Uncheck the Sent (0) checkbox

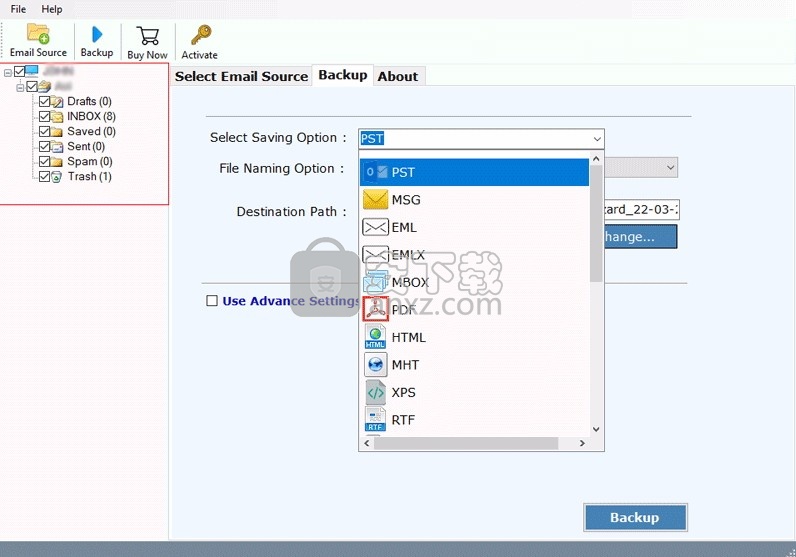(x=44, y=147)
